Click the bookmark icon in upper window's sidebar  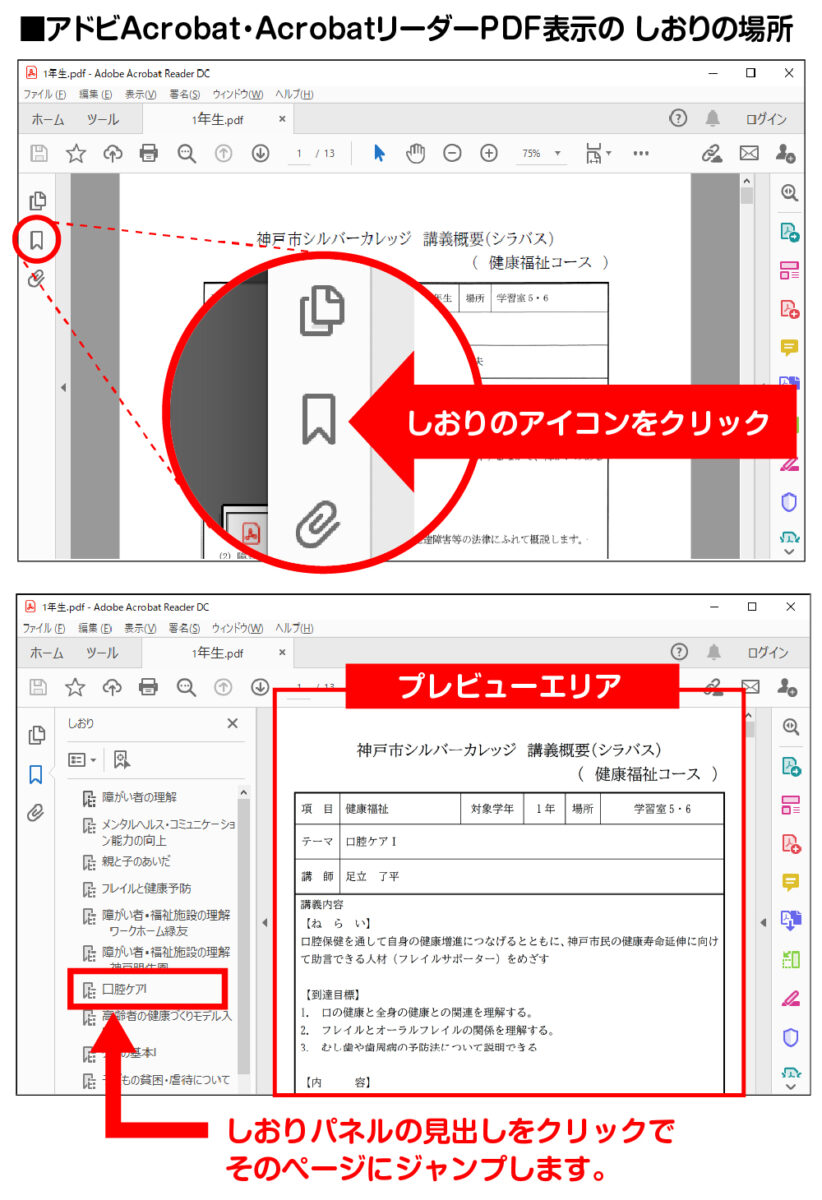(37, 240)
